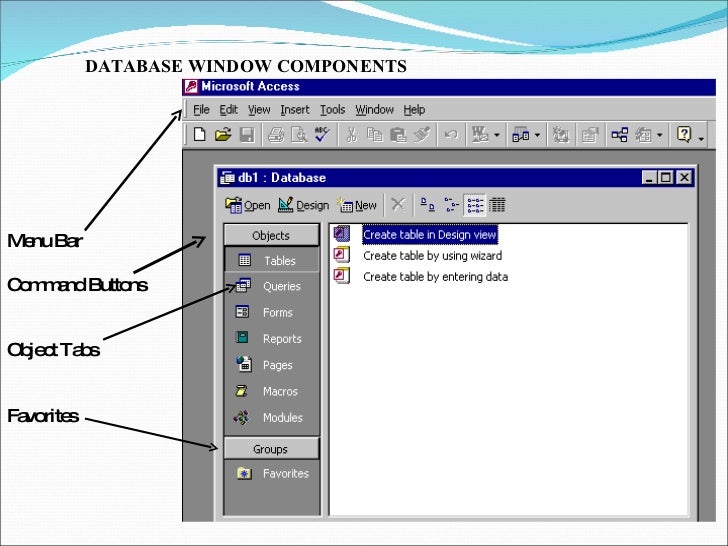Run the ABC Spelling check icon
The height and width of the screenshot is (546, 728).
pos(322,135)
